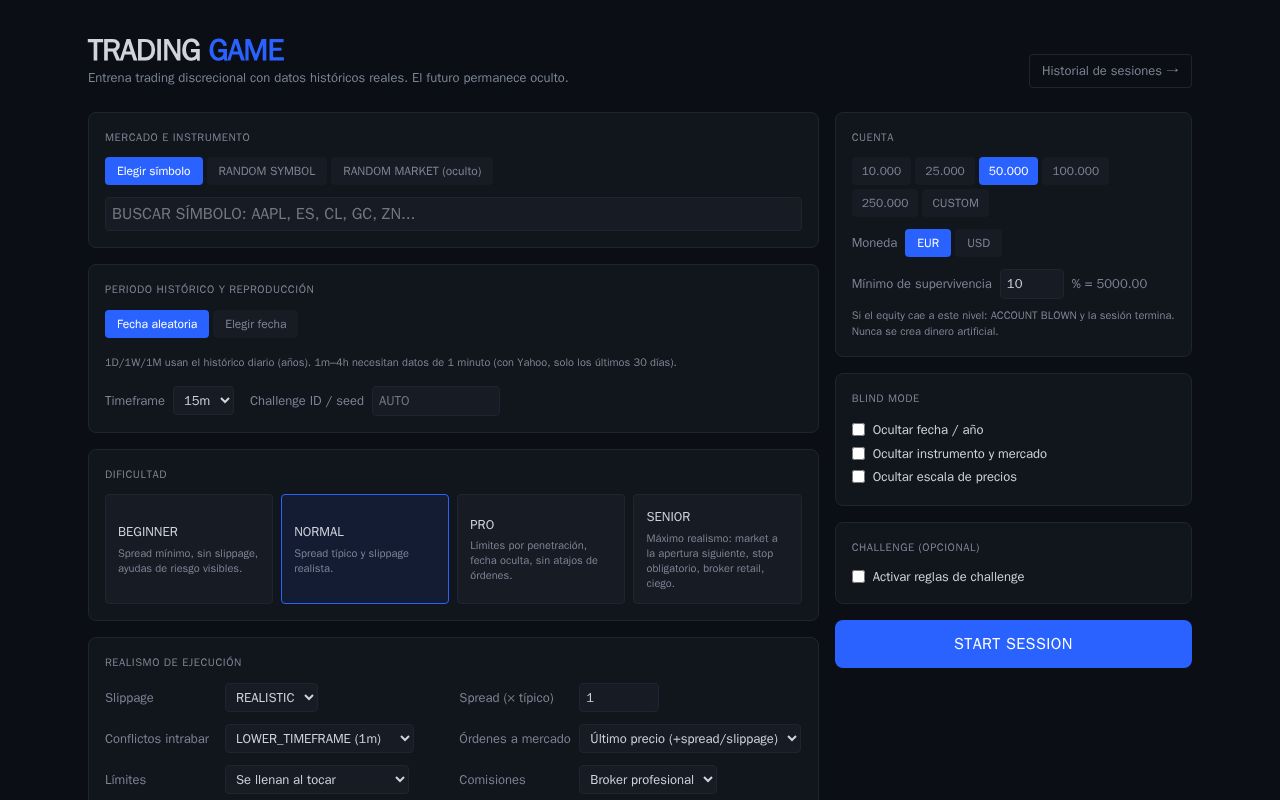Expand the Límites dropdown
Screen dimensions: 1280x800
point(317,780)
